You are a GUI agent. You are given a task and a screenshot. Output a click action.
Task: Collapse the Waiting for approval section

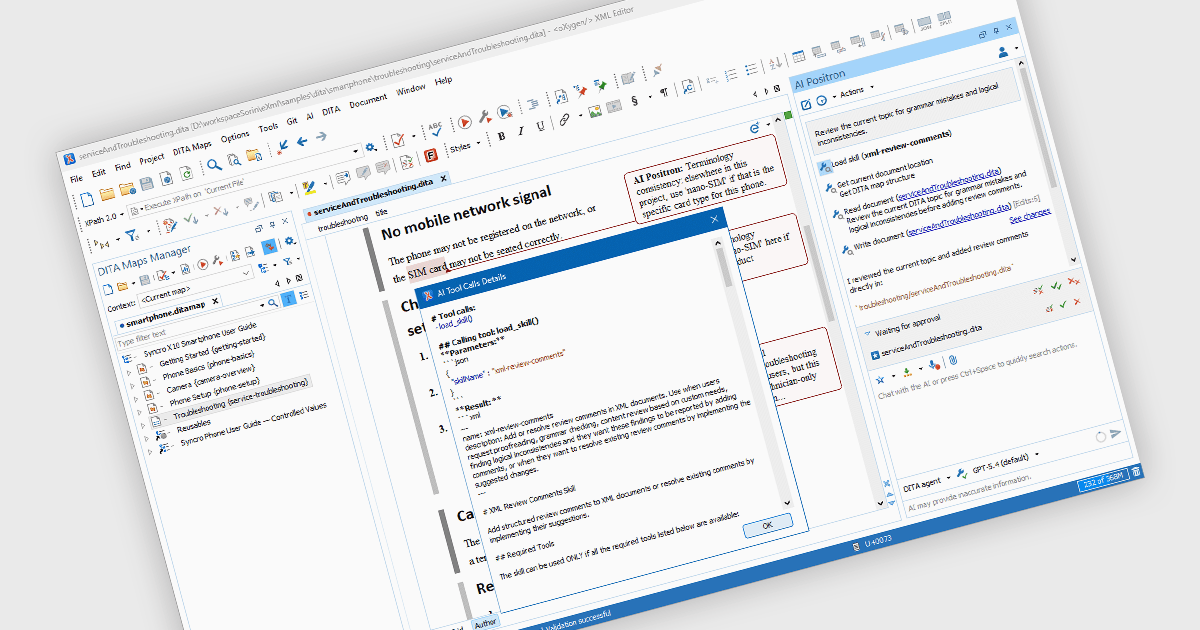868,332
